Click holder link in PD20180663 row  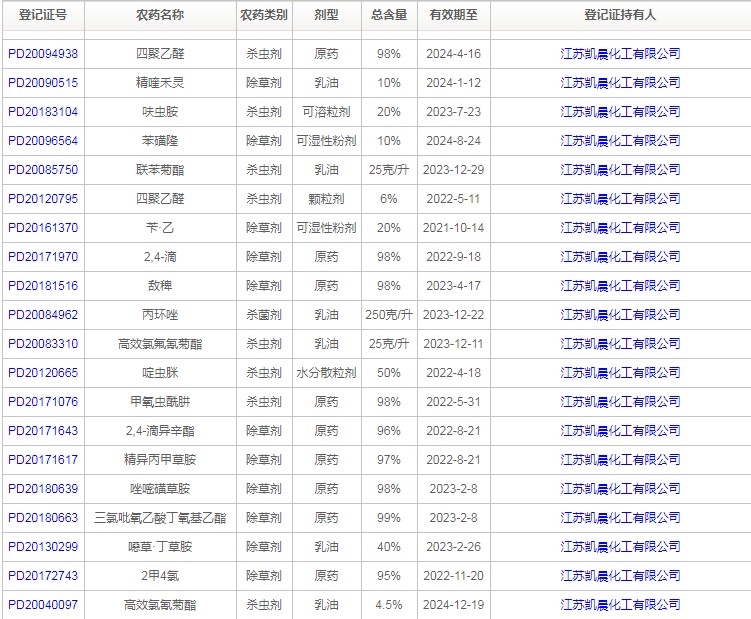(x=620, y=517)
